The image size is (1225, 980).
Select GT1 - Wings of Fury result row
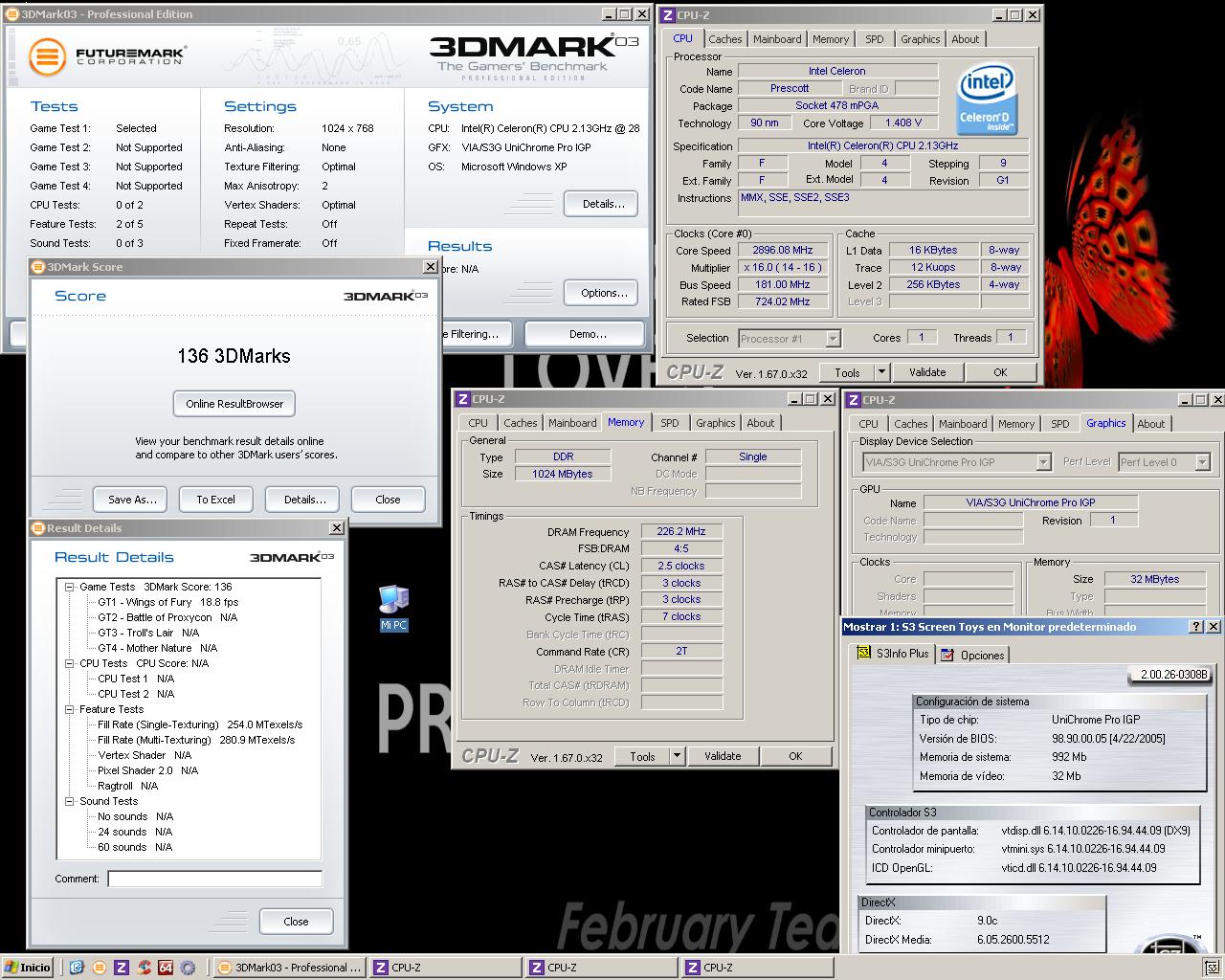click(x=167, y=602)
